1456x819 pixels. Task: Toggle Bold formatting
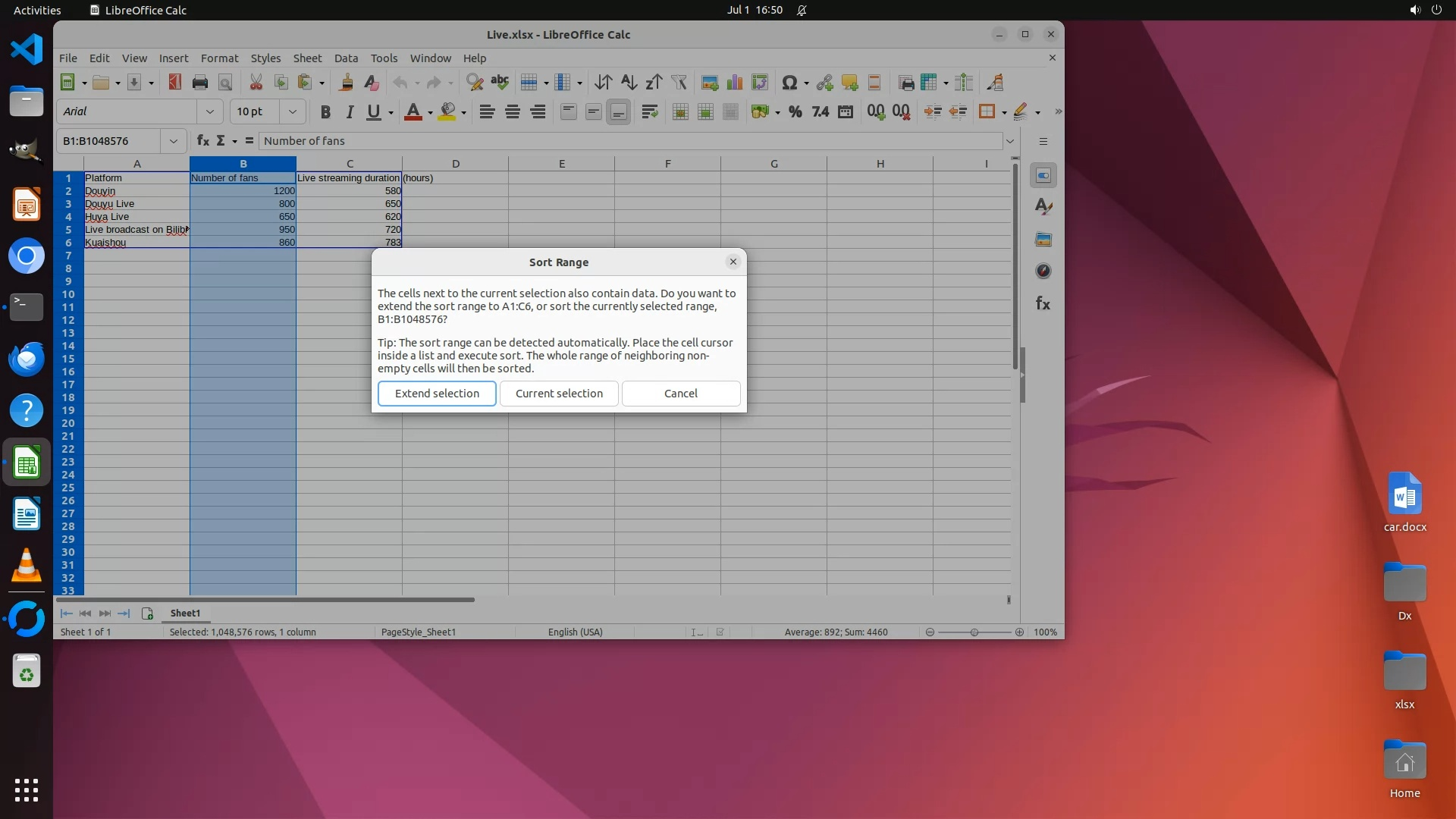325,112
